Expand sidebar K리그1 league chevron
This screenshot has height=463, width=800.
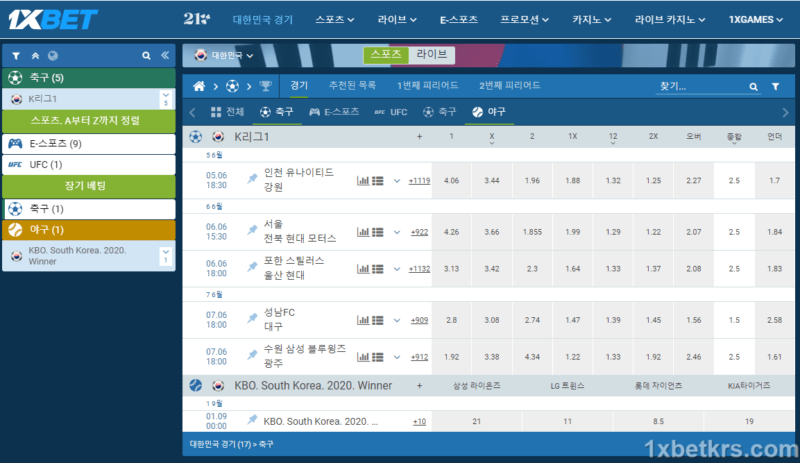[166, 99]
